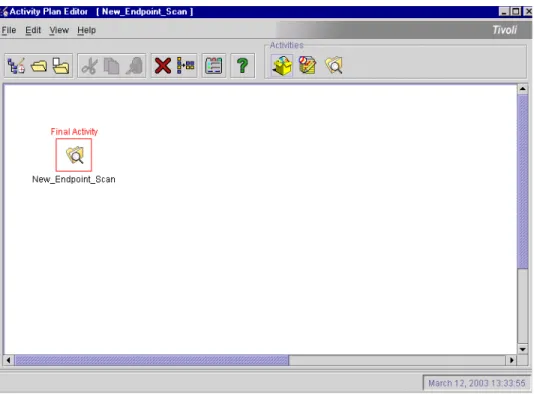The image size is (534, 394).
Task: Click the scissors cut icon
Action: (x=90, y=66)
